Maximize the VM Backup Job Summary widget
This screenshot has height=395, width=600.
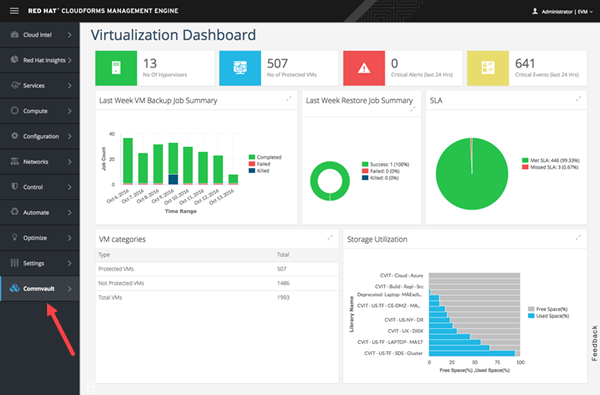(289, 99)
